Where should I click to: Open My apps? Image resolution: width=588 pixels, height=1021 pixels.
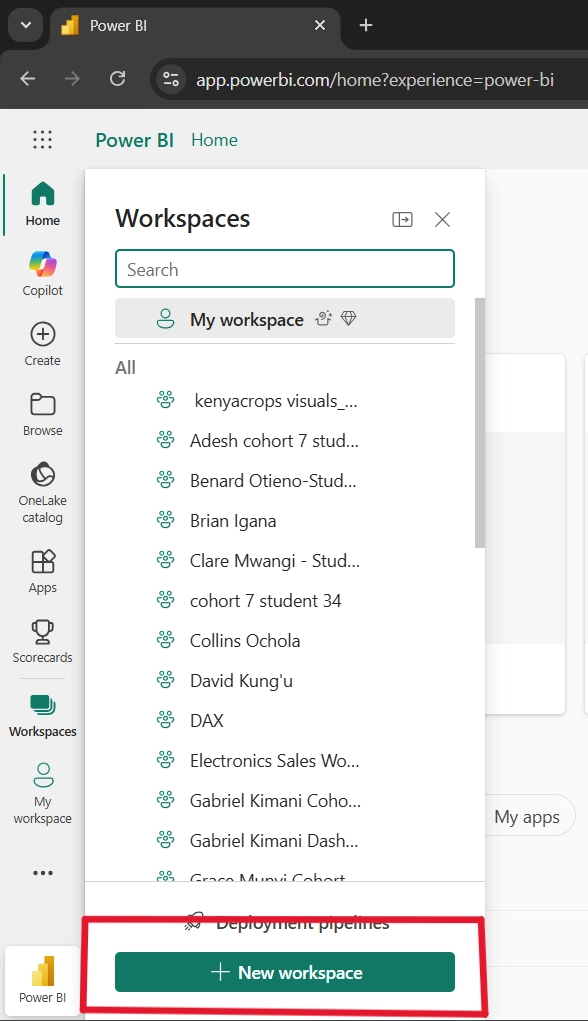coord(528,816)
